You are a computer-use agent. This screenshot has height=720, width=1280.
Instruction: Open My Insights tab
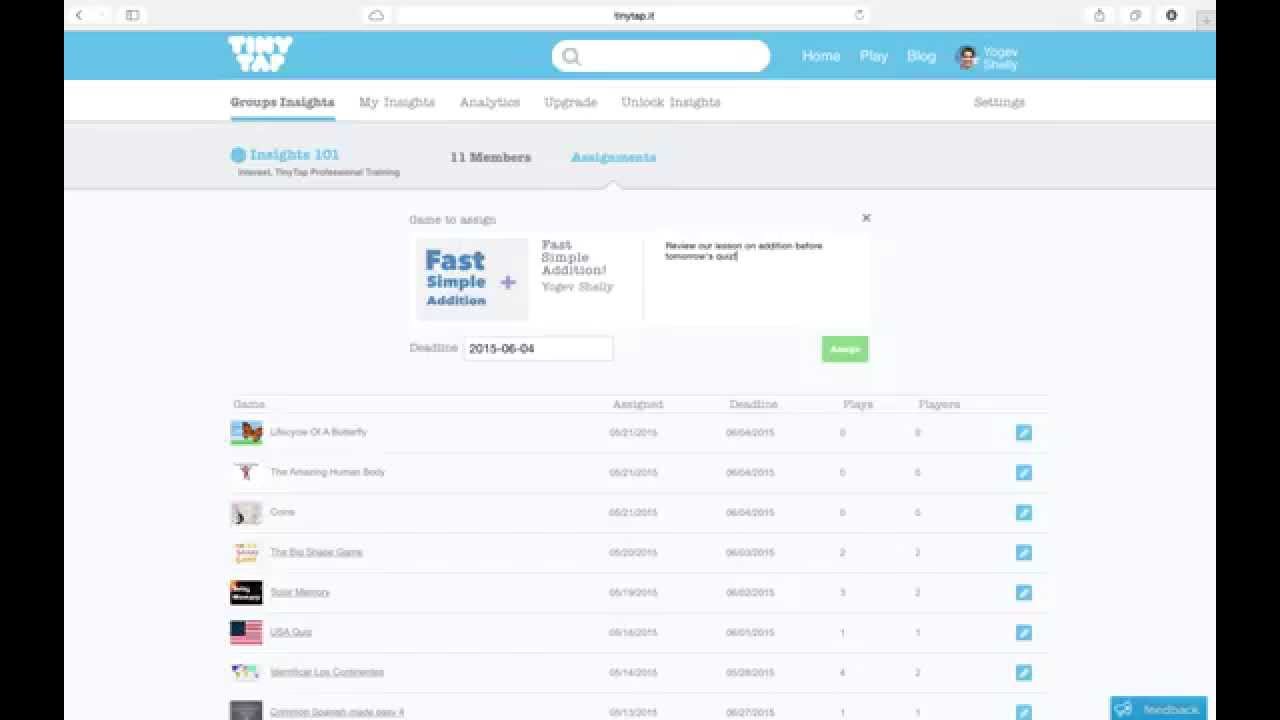[397, 102]
